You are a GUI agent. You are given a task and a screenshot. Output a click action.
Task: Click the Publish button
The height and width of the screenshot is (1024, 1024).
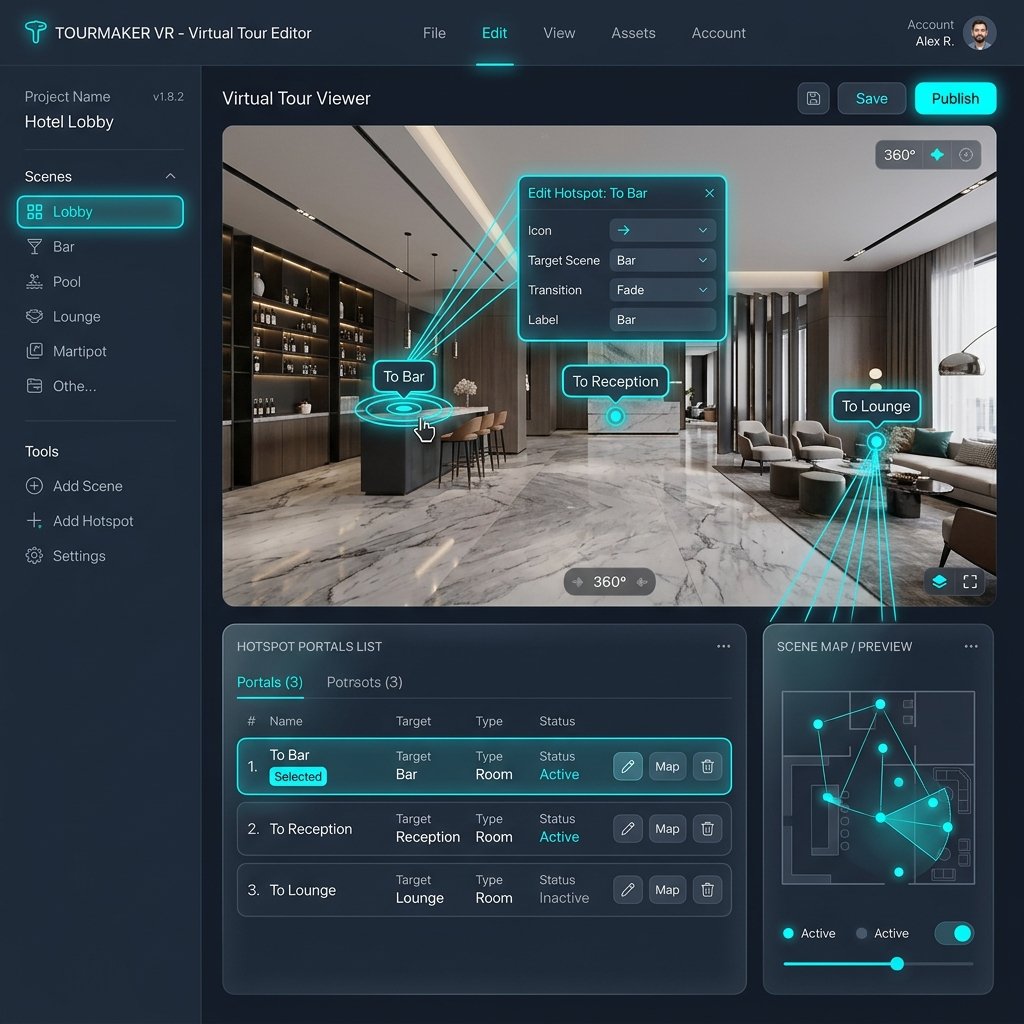point(955,99)
